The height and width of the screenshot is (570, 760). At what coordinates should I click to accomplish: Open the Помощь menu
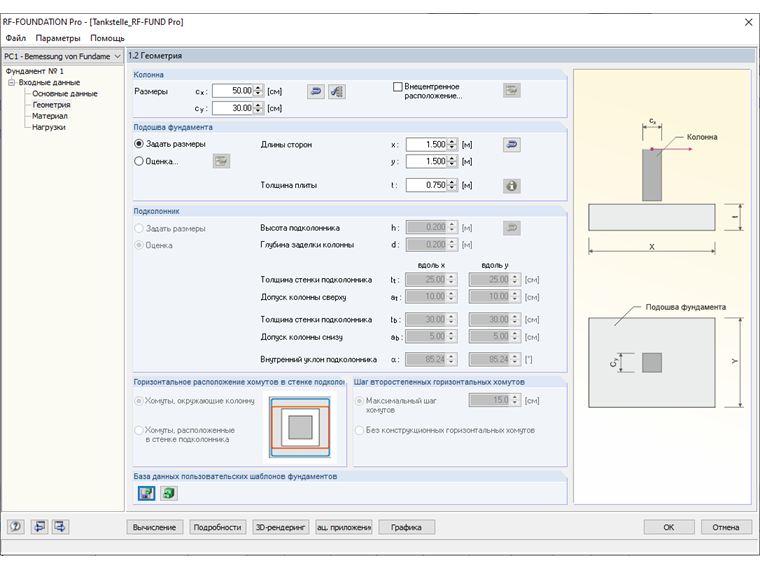[x=107, y=38]
